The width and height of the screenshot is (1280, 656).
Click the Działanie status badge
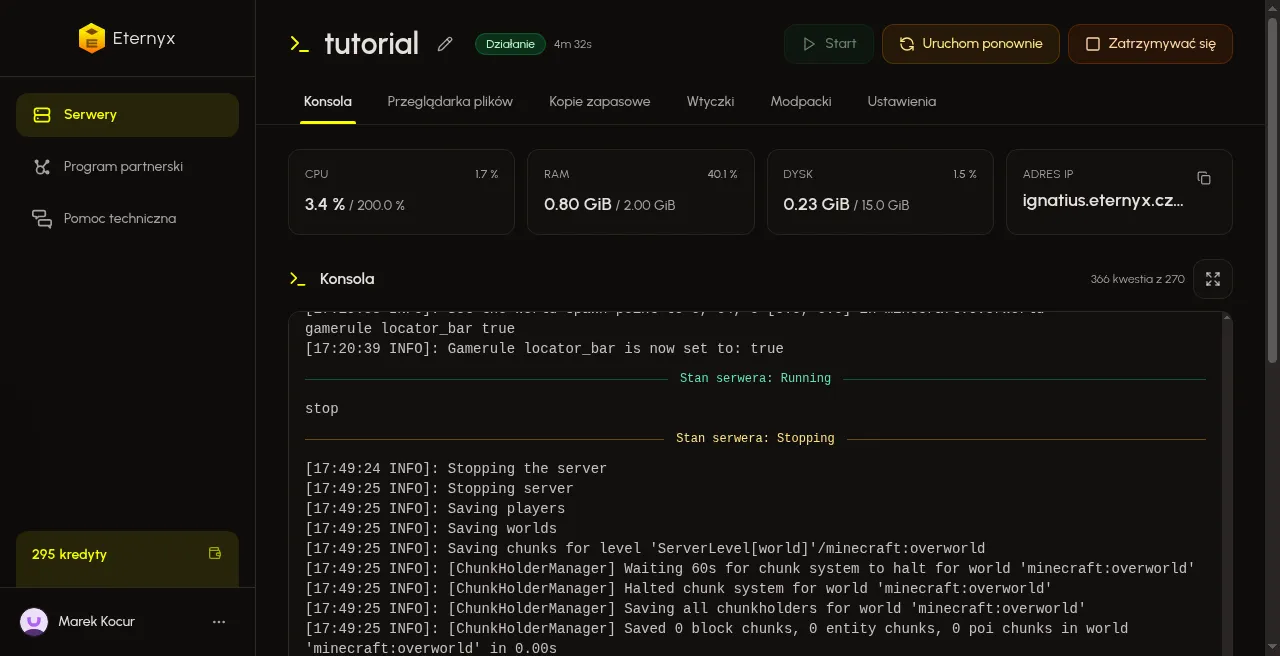point(510,44)
